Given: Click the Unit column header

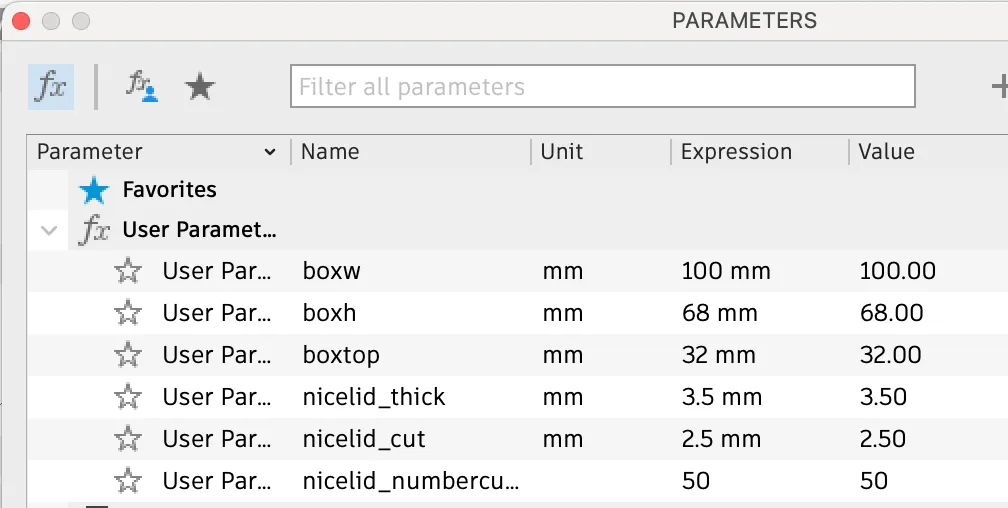Looking at the screenshot, I should coord(562,152).
